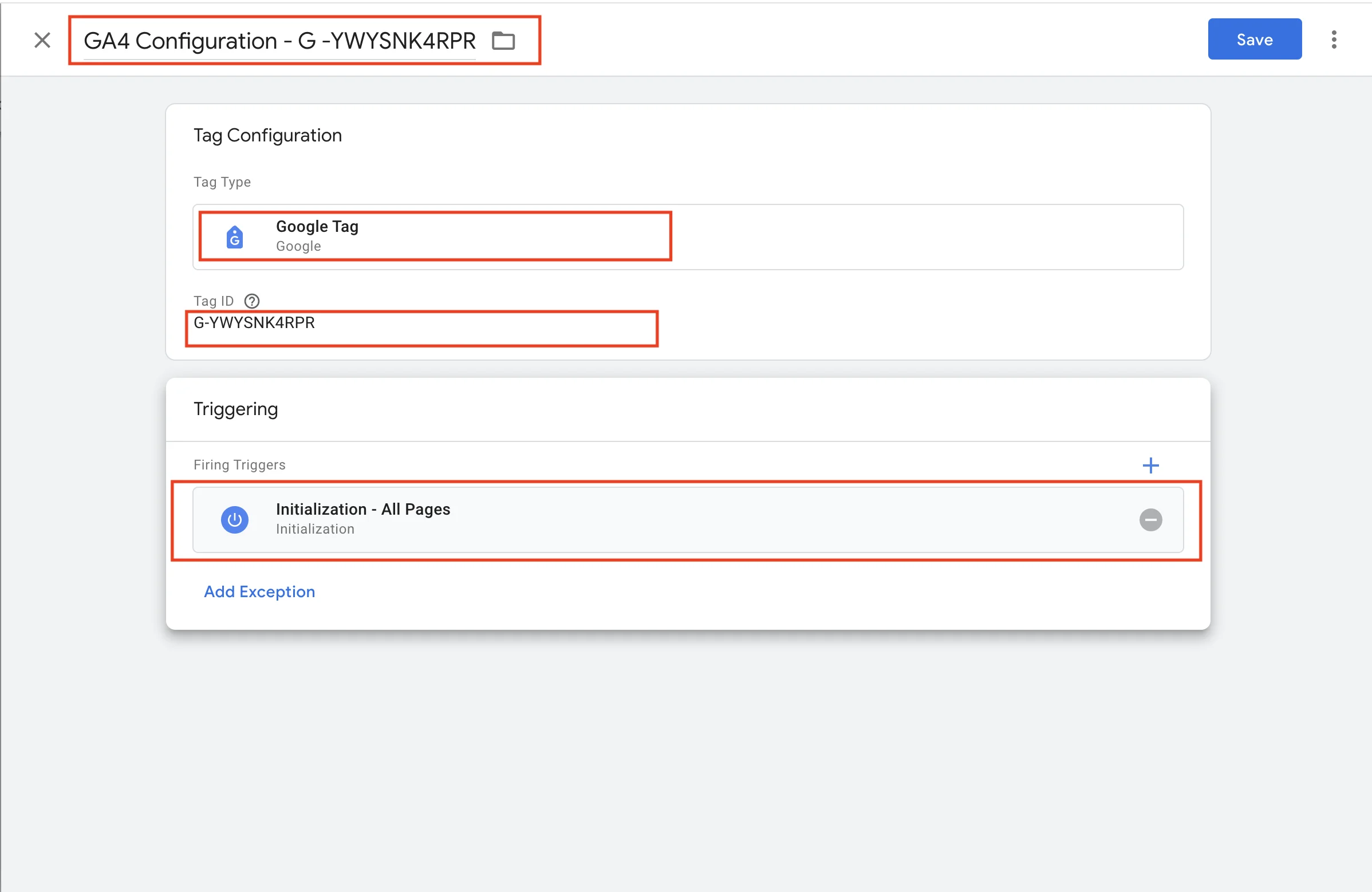Click the Add Exception link
This screenshot has height=892, width=1372.
pyautogui.click(x=259, y=592)
